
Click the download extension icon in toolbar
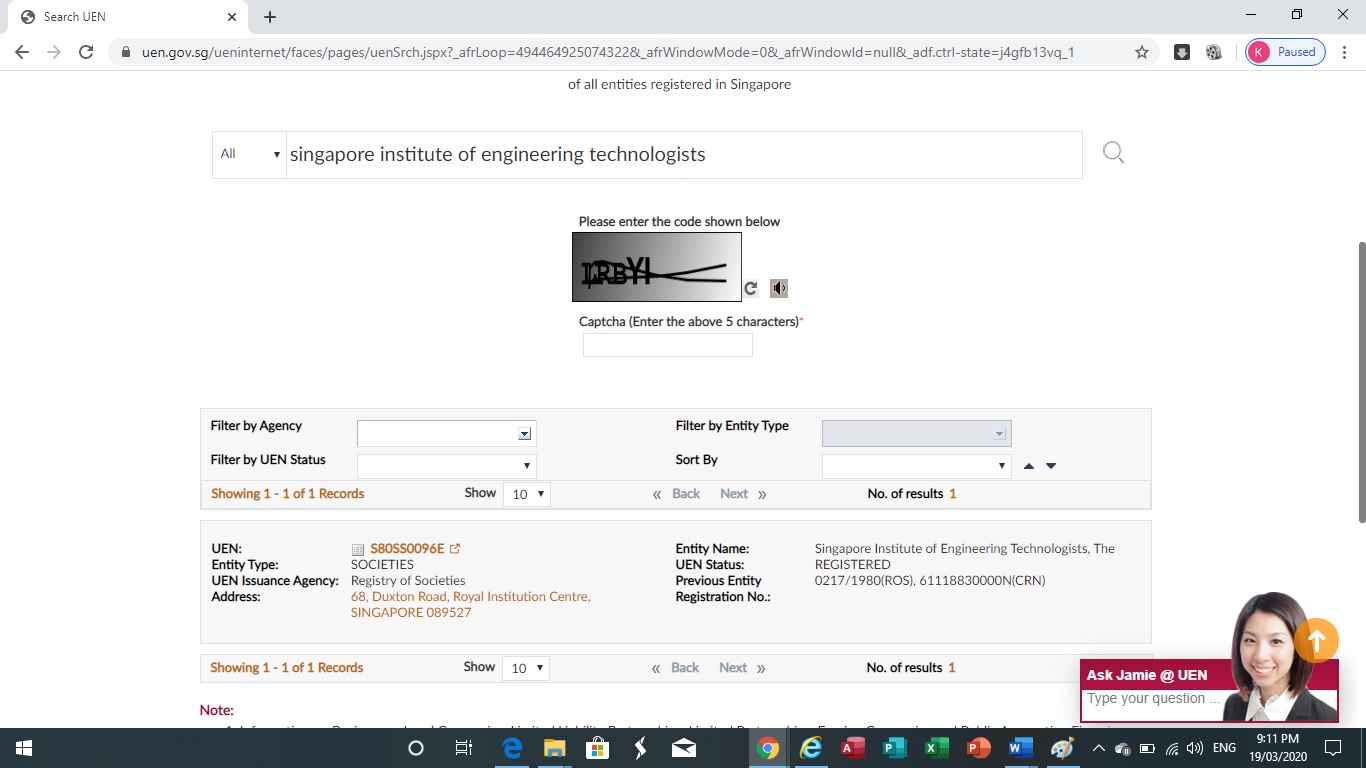click(1182, 52)
